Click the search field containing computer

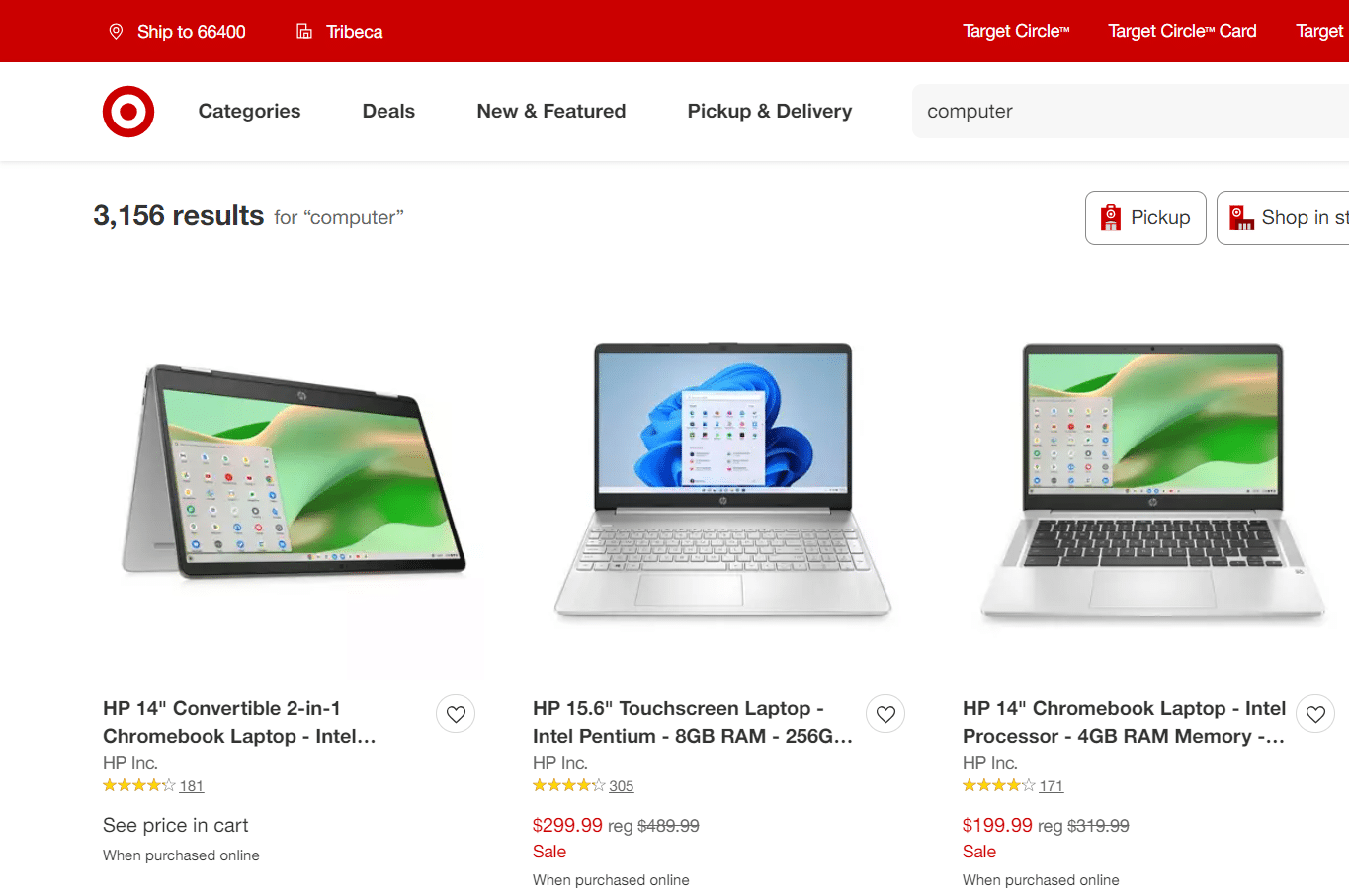tap(1131, 112)
